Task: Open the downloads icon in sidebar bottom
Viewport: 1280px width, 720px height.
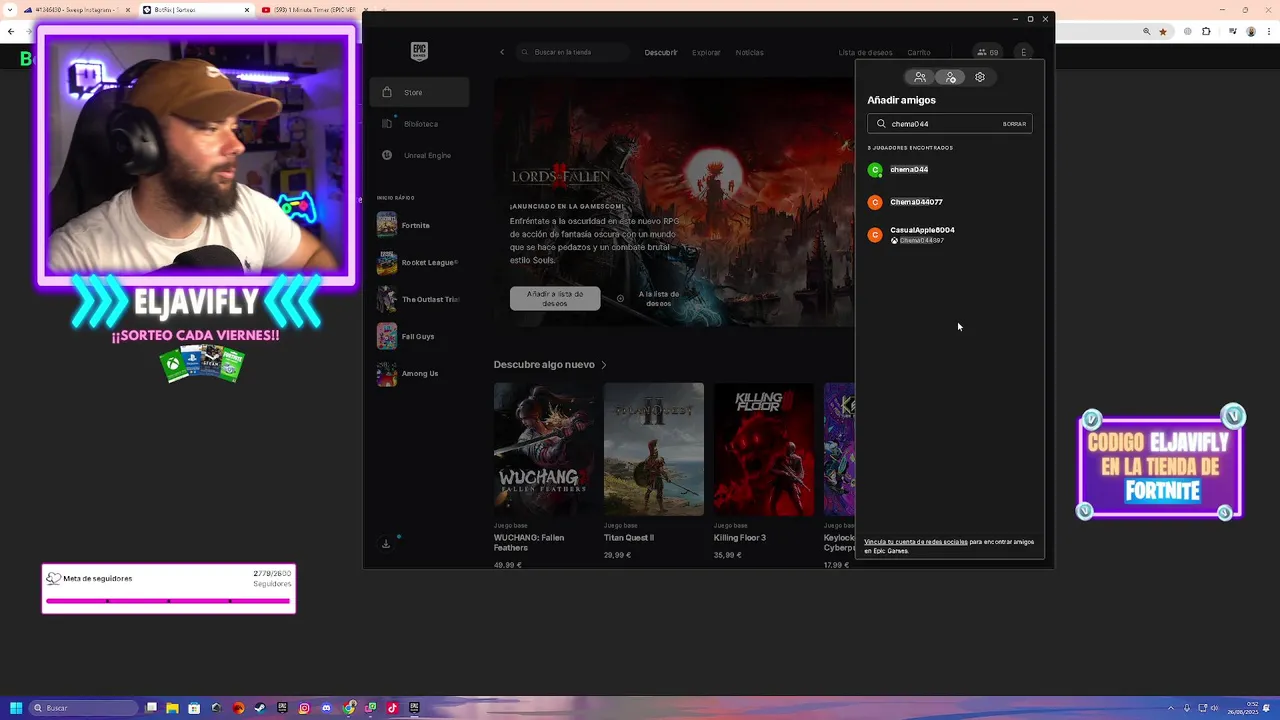Action: tap(386, 544)
